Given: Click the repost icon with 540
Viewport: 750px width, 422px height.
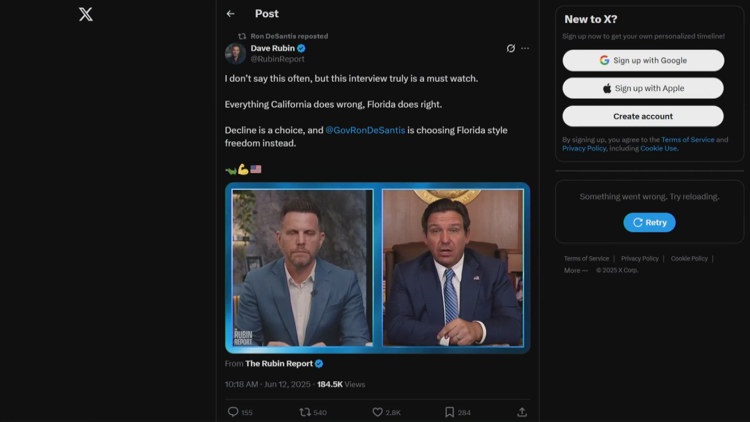Looking at the screenshot, I should tap(305, 412).
